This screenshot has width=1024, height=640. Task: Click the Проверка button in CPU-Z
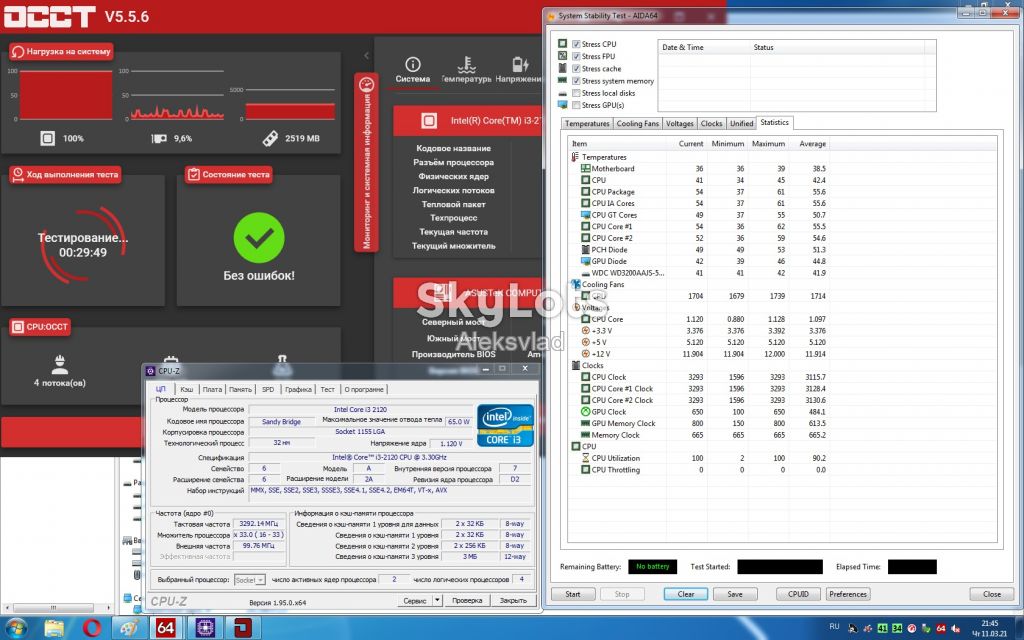click(467, 600)
